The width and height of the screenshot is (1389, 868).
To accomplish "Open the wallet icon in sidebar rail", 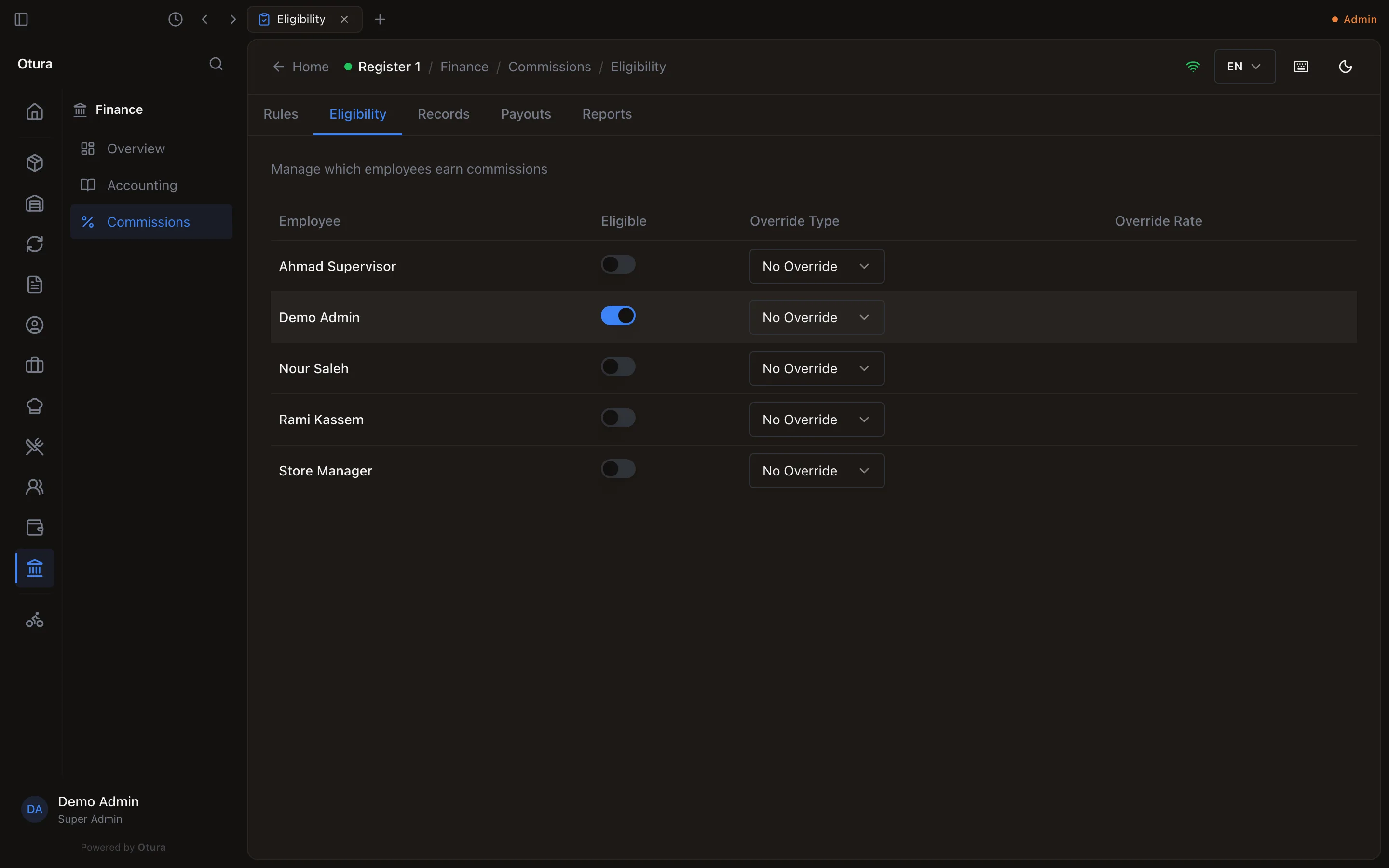I will [x=35, y=528].
